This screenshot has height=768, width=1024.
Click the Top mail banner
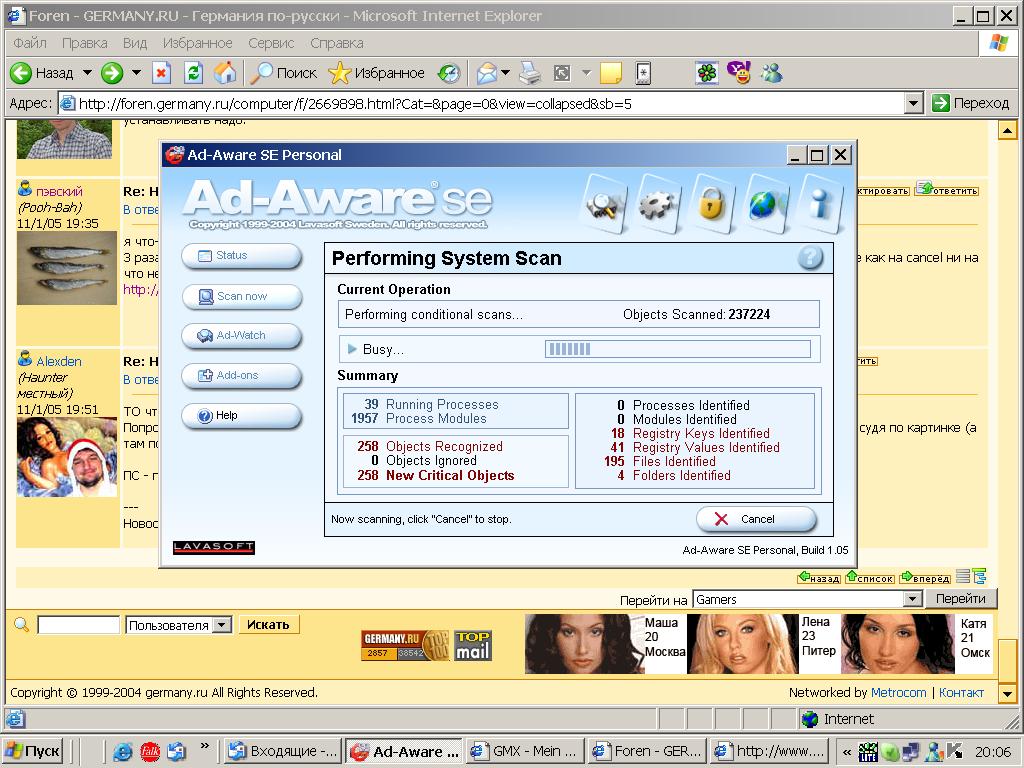[x=473, y=645]
